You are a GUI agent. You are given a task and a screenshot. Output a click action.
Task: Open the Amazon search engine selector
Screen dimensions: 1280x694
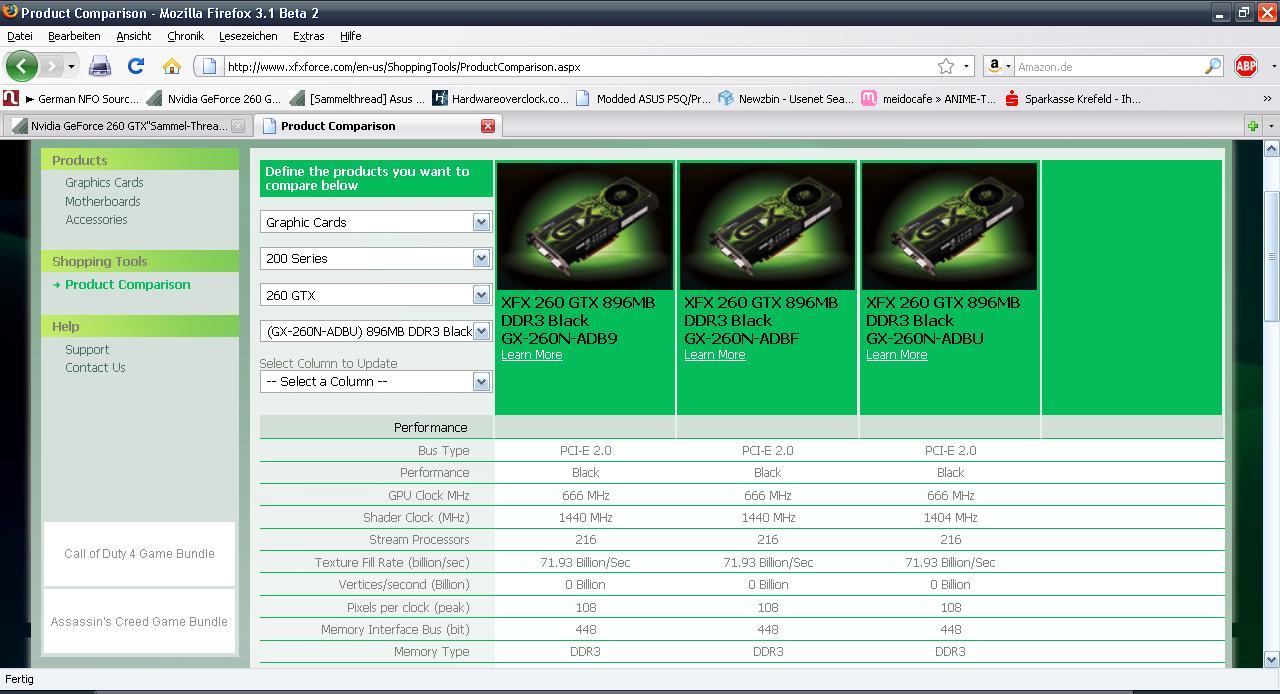click(x=999, y=67)
